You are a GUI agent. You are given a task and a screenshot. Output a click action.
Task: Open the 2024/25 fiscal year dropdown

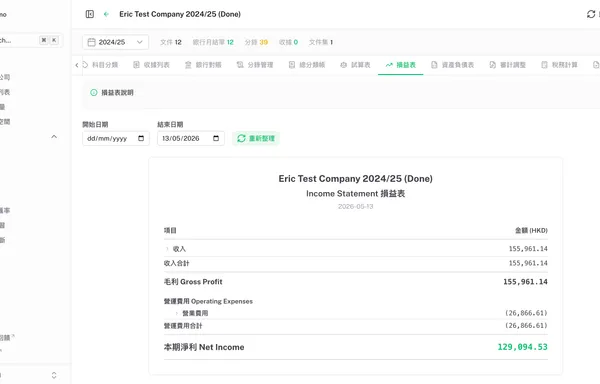(116, 42)
